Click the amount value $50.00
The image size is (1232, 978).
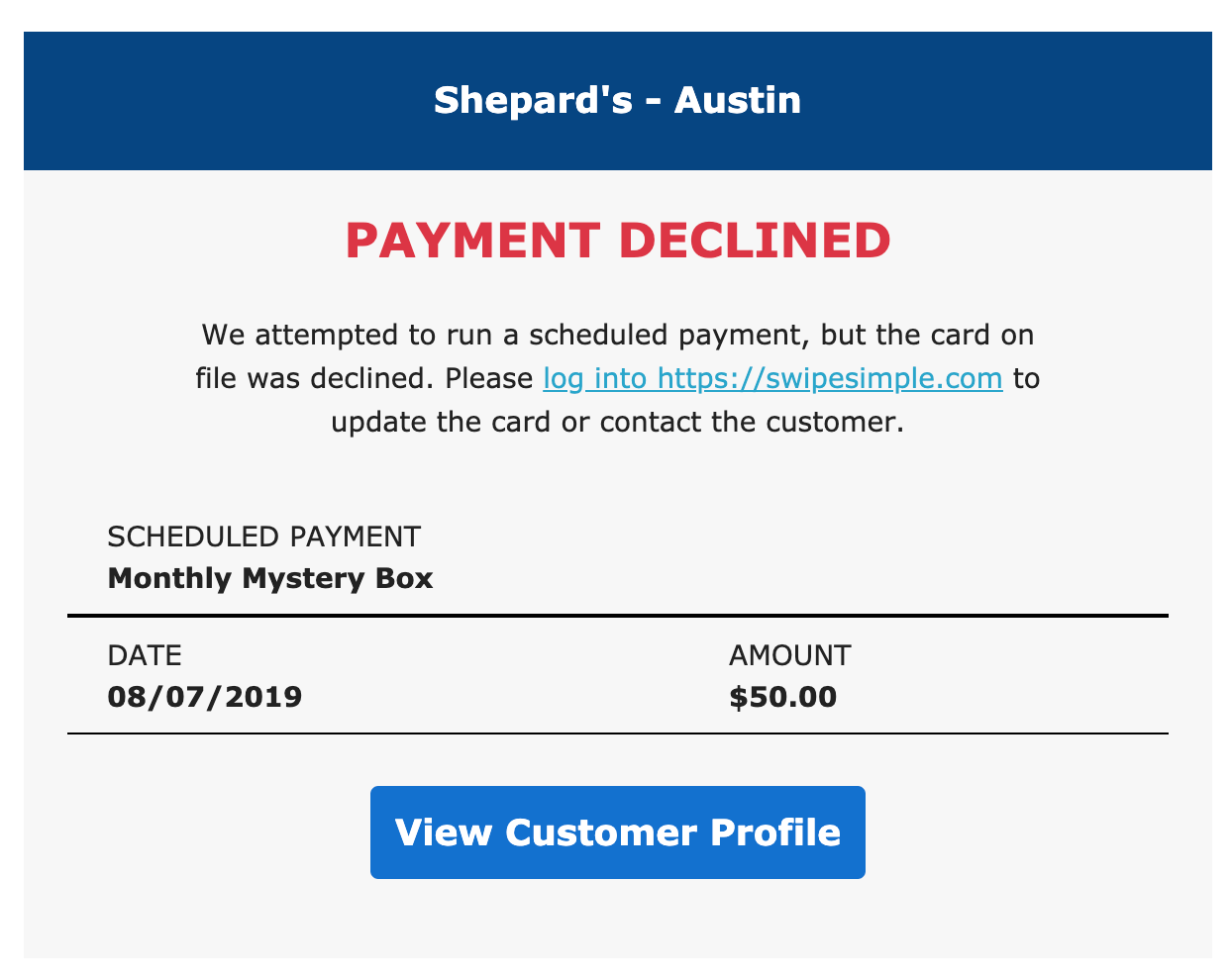pyautogui.click(x=782, y=697)
